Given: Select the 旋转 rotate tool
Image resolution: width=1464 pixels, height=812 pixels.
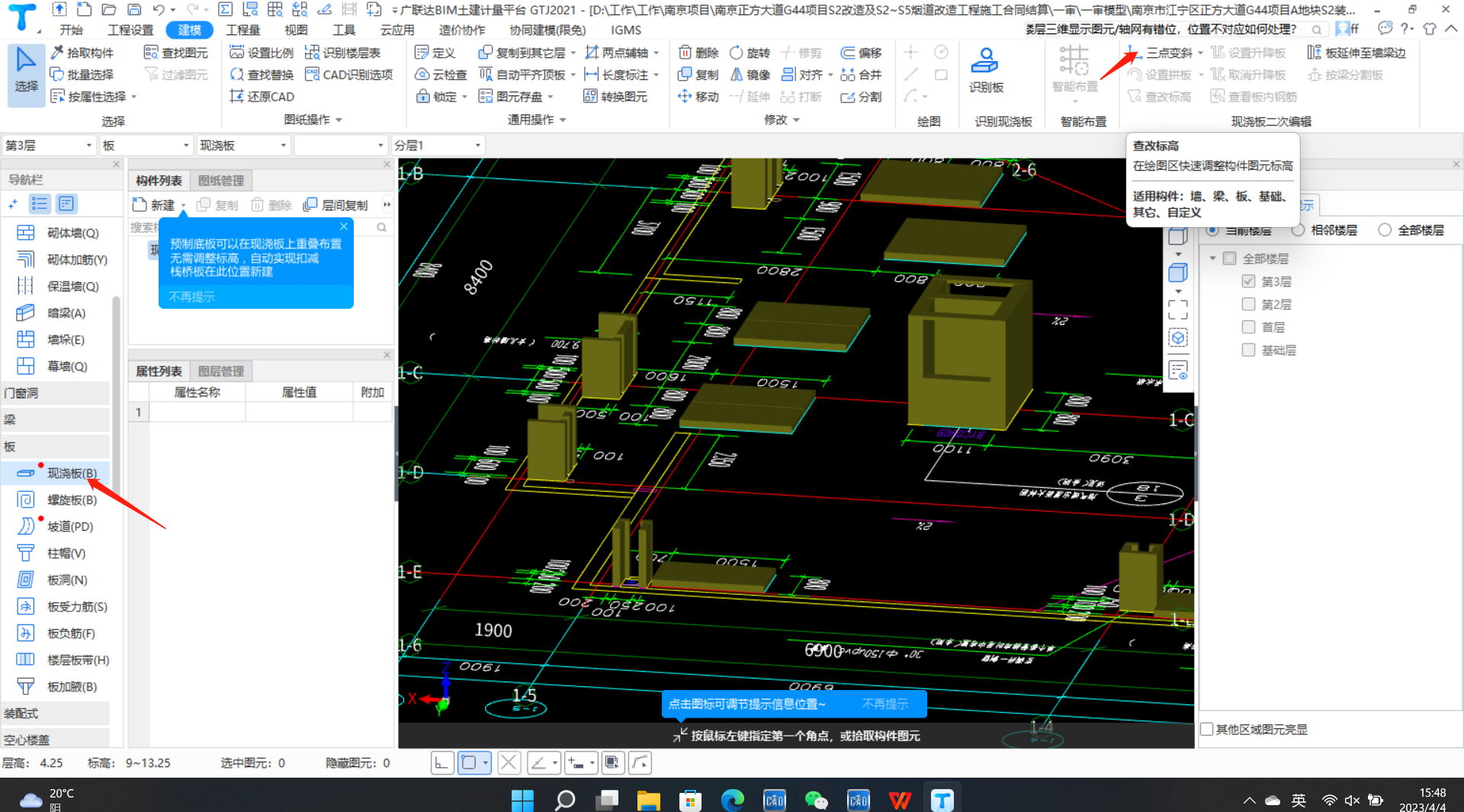Looking at the screenshot, I should pos(750,53).
